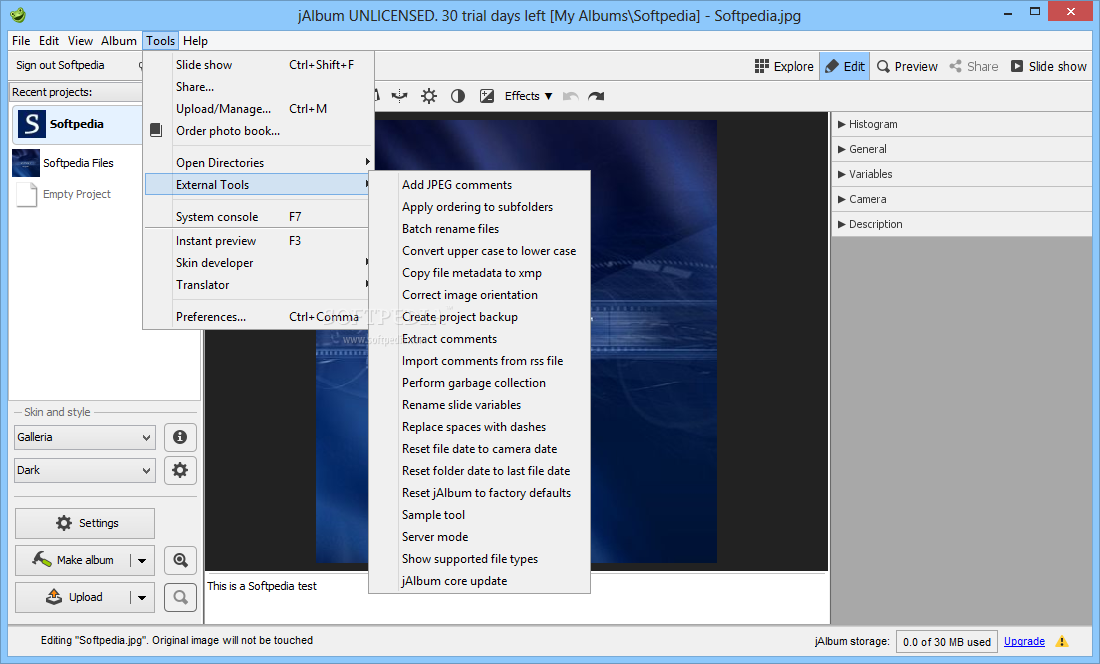Click the Settings button
Screen dimensions: 1100x664
tap(85, 523)
